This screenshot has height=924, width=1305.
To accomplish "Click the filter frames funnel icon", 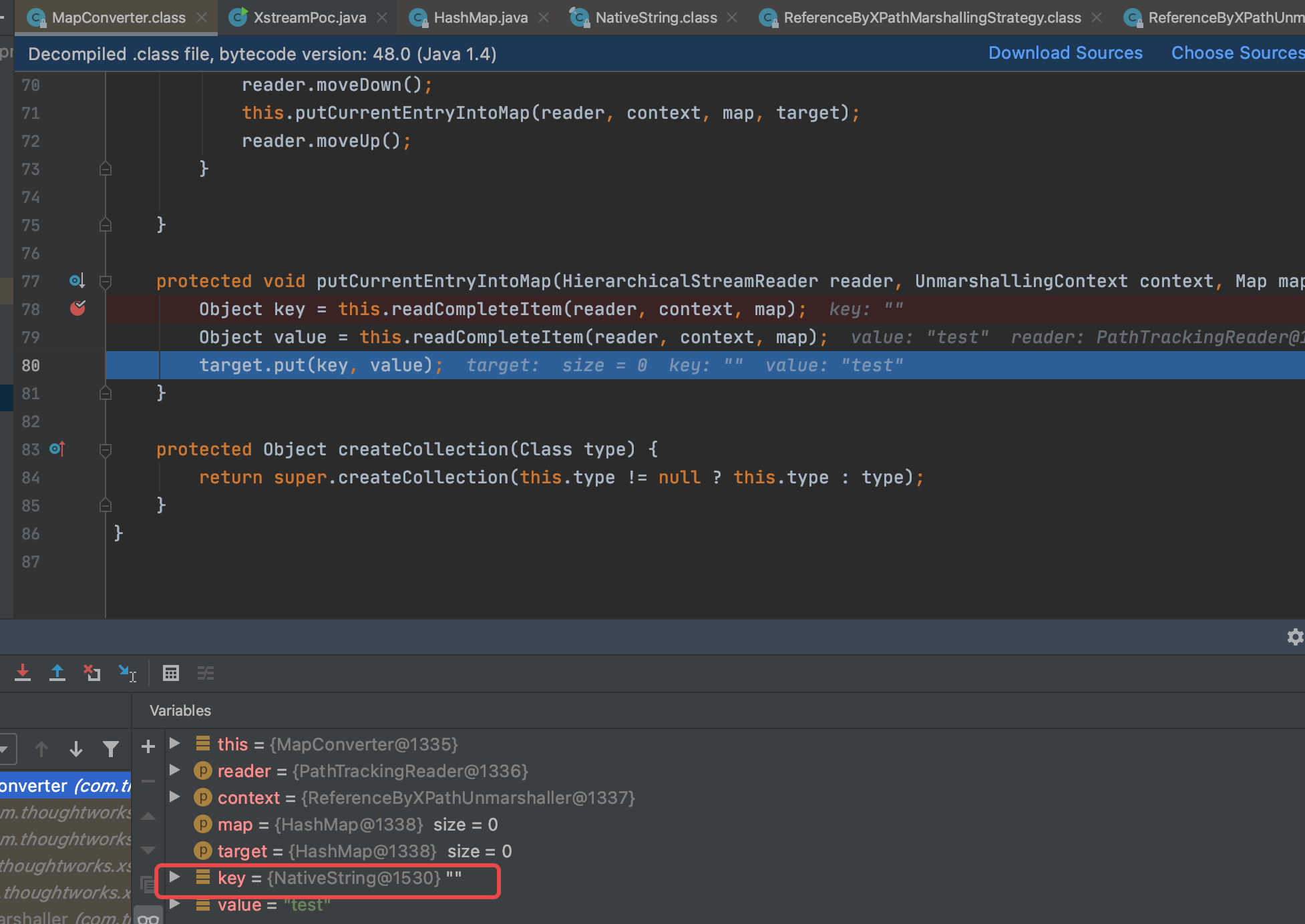I will 111,749.
